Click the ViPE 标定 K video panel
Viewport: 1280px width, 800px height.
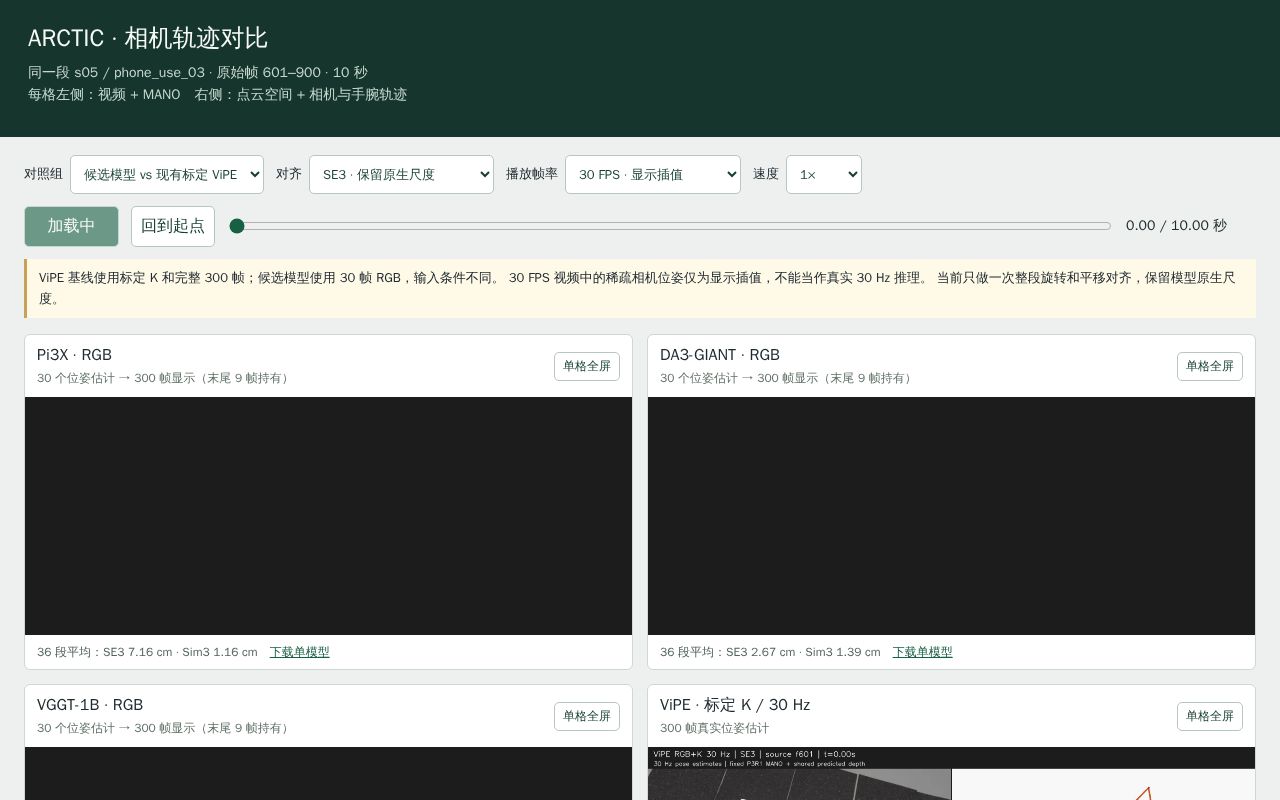(951, 773)
